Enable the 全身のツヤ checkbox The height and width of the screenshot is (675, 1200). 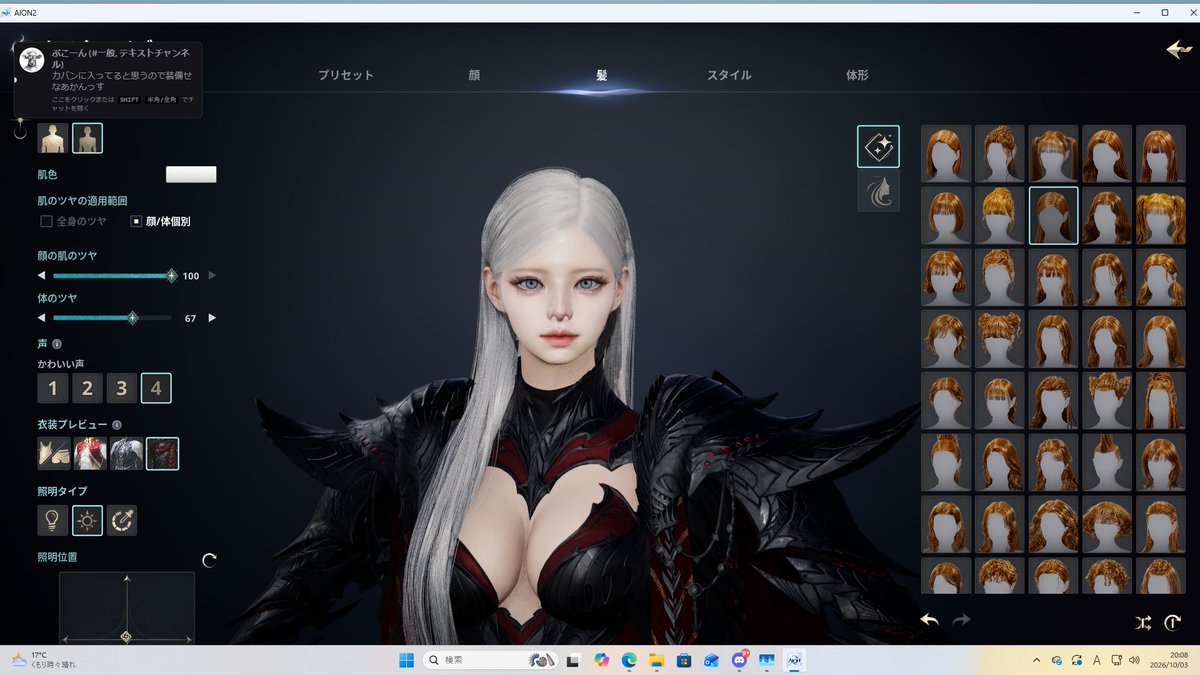point(46,221)
